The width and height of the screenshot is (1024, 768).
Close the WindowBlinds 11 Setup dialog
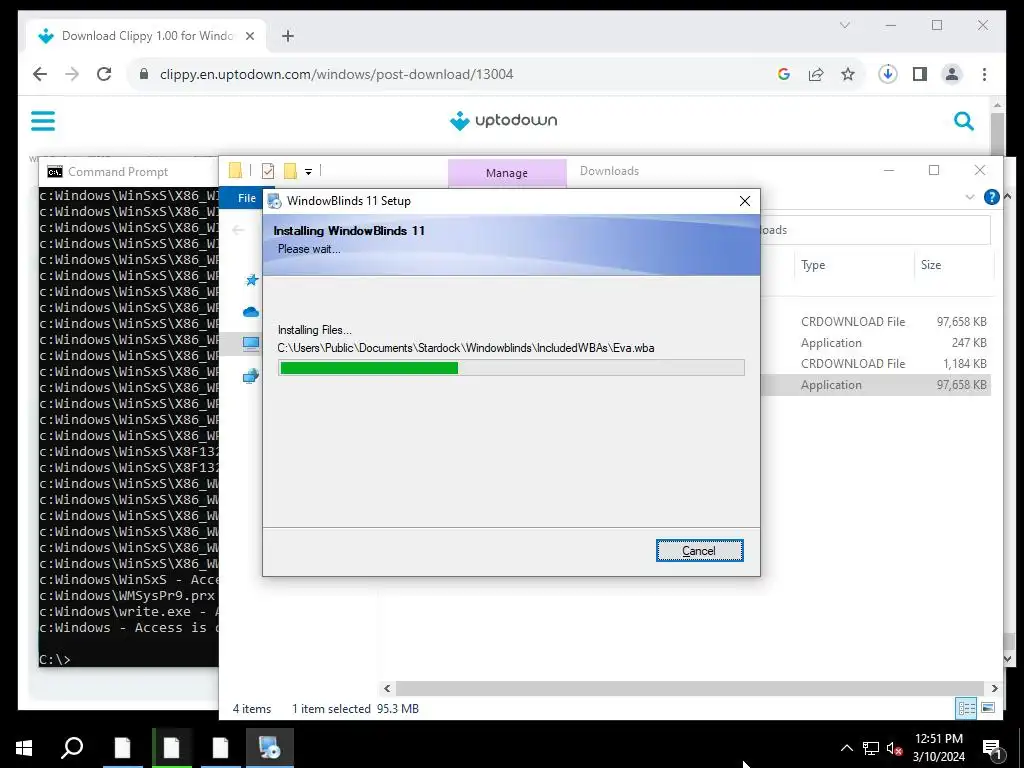744,201
